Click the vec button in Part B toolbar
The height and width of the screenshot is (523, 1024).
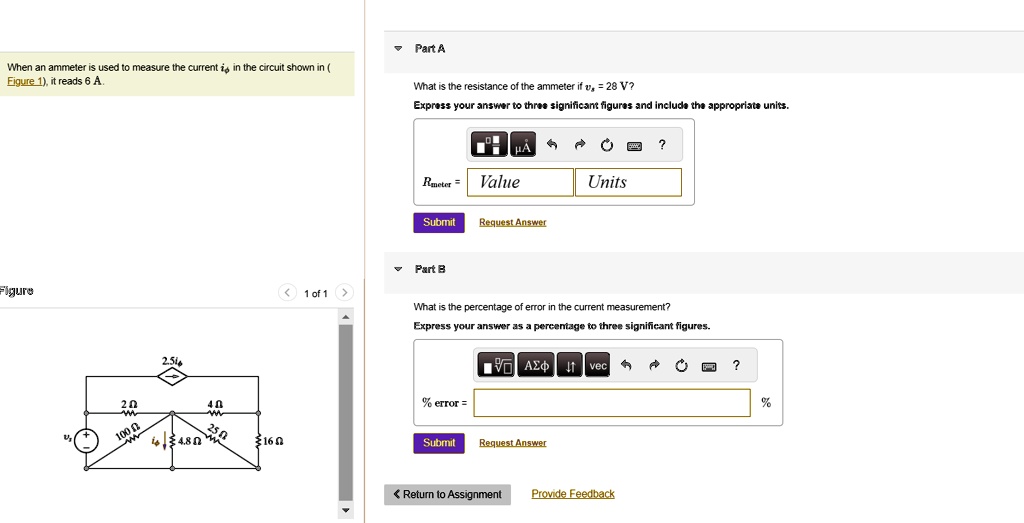point(597,366)
